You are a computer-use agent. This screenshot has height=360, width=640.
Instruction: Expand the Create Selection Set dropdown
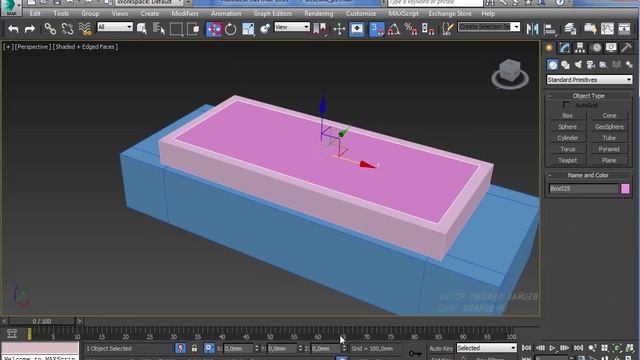[515, 27]
